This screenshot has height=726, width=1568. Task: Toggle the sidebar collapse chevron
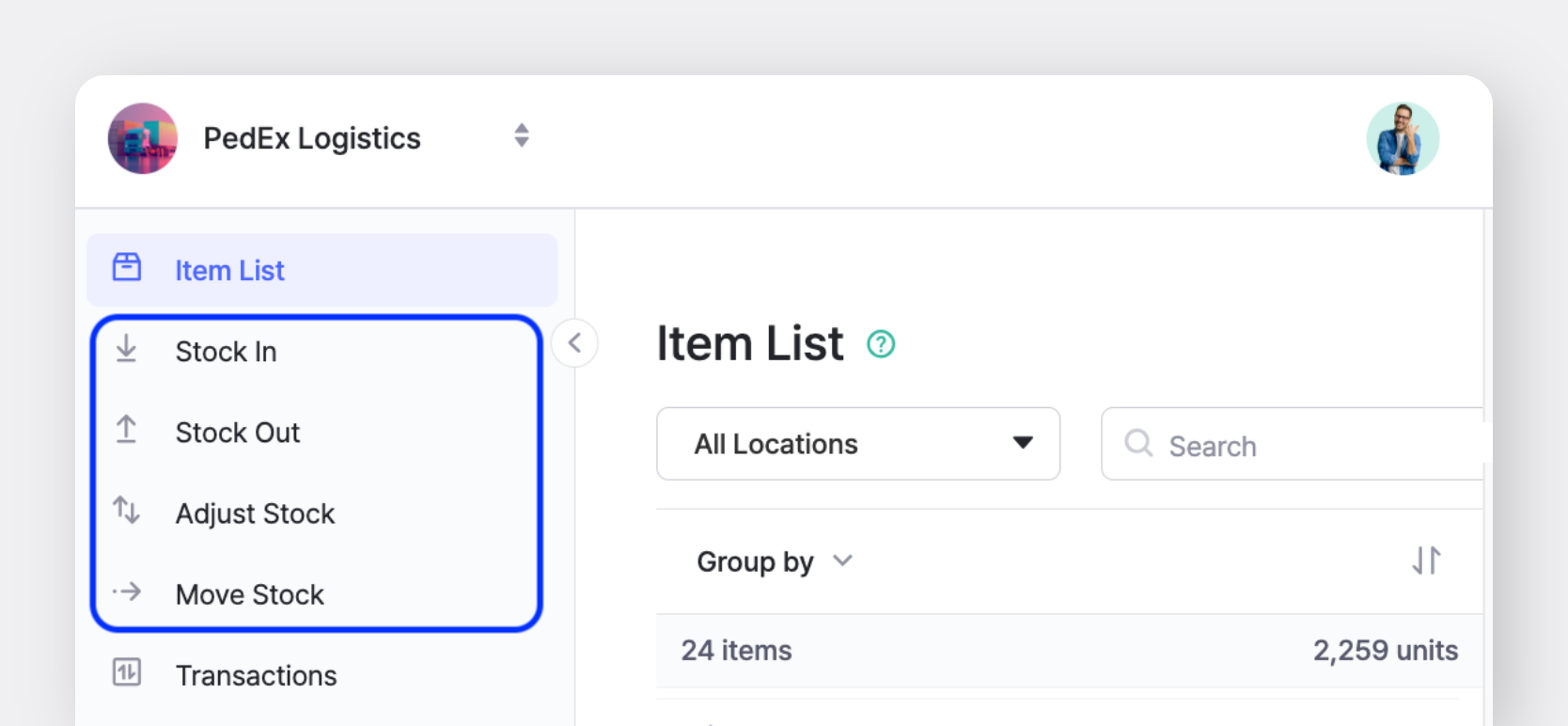[x=575, y=343]
